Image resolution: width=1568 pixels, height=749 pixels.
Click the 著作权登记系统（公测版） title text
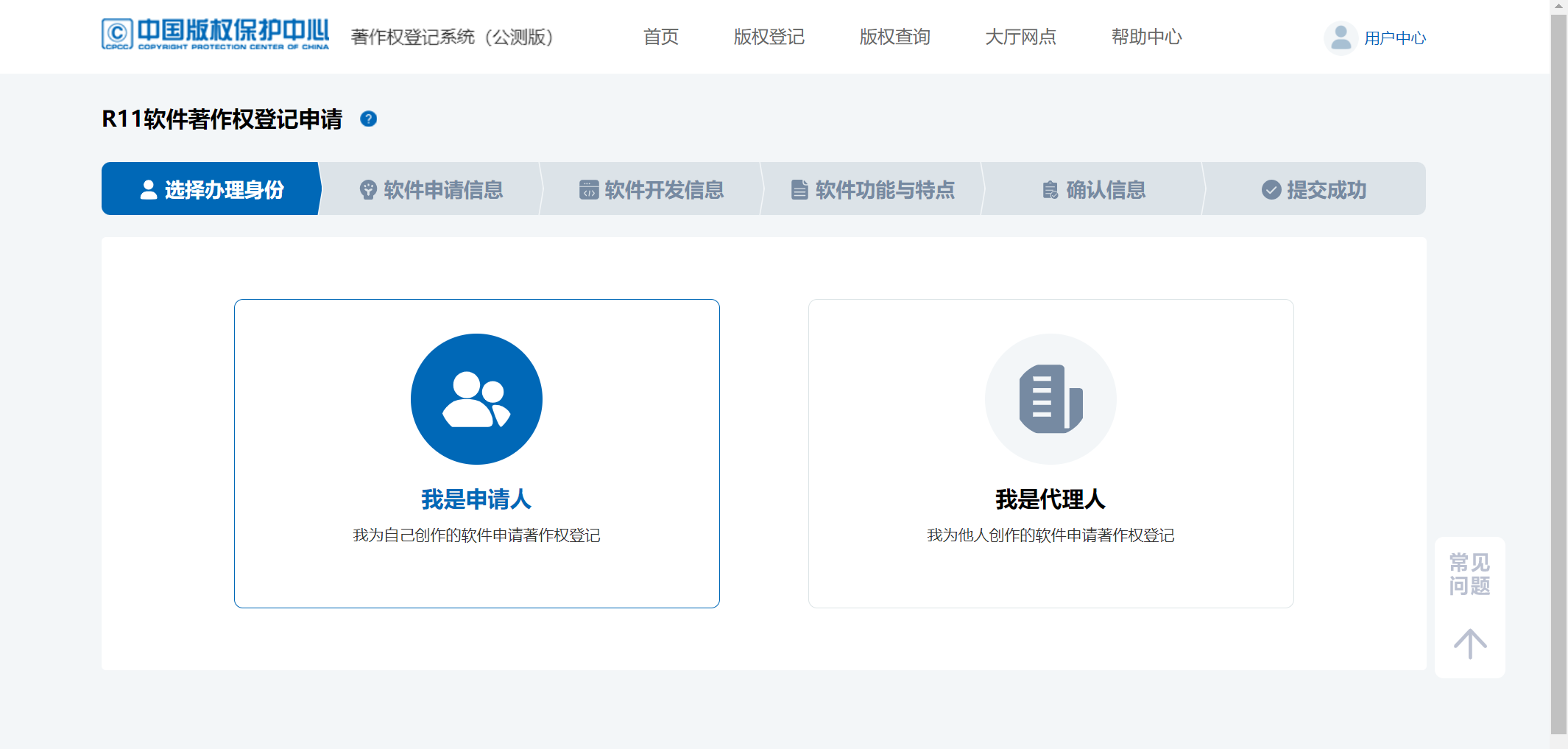click(x=452, y=37)
